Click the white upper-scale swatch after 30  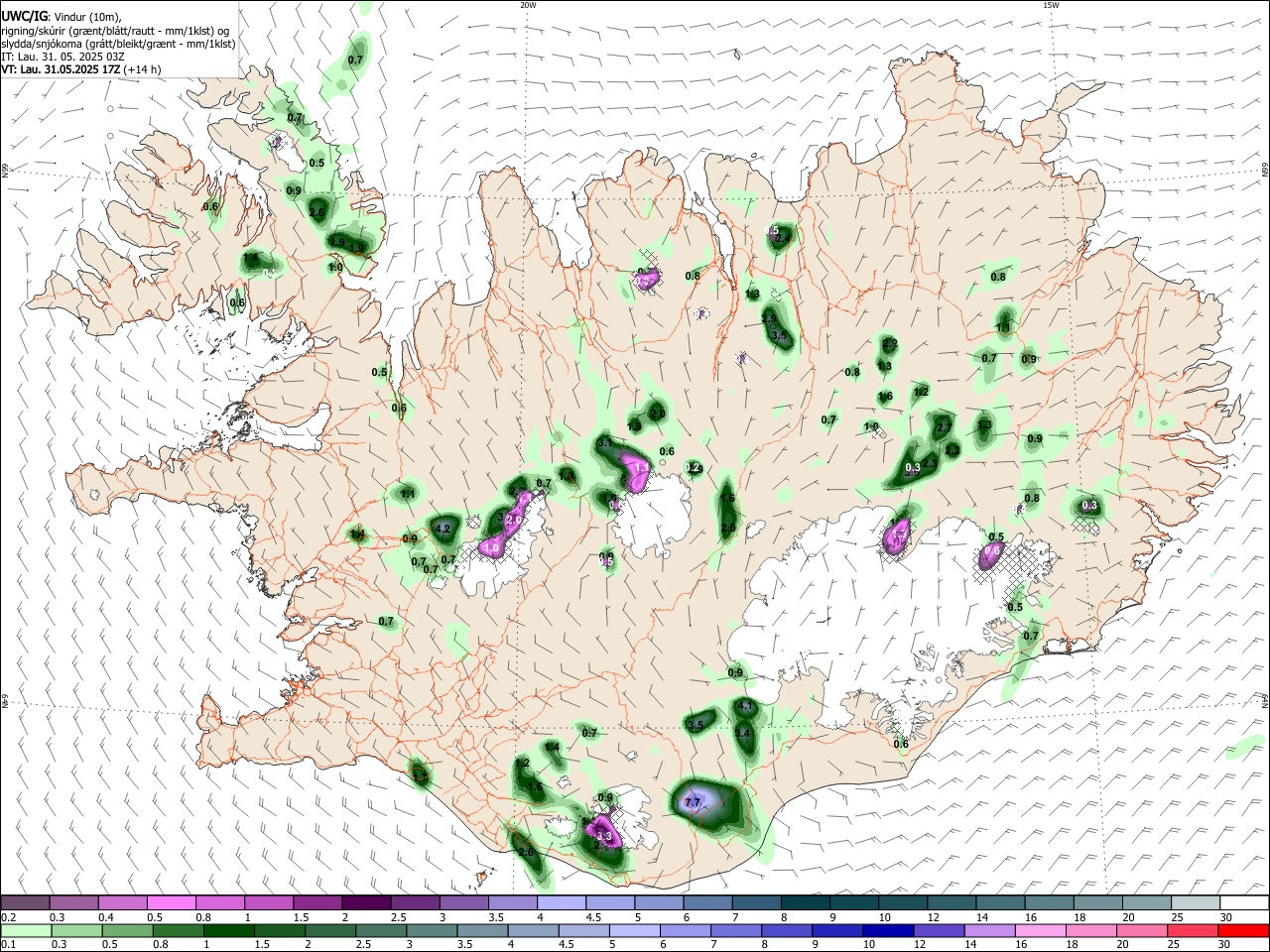point(1245,903)
